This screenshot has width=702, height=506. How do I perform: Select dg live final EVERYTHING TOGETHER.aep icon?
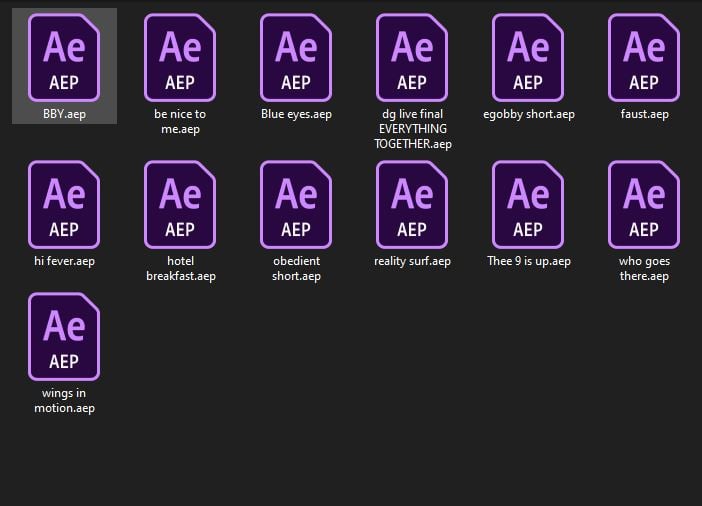pos(412,58)
